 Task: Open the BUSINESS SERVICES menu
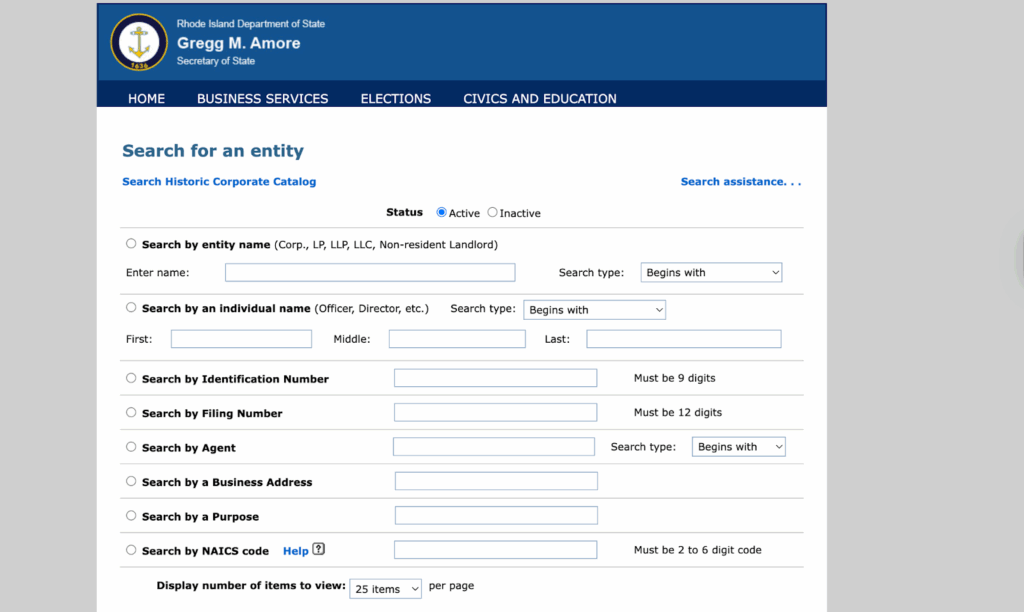coord(262,99)
